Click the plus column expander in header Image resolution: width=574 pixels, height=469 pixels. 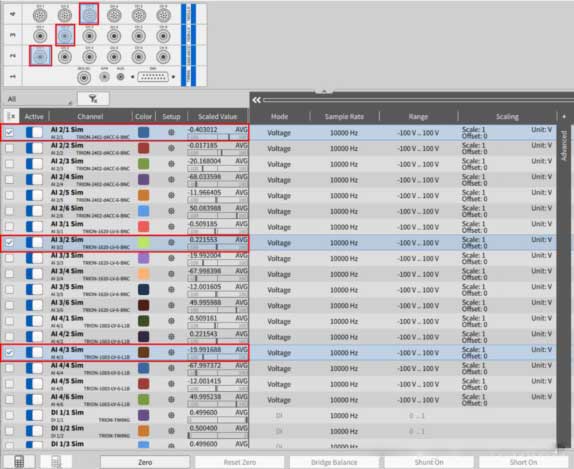[x=564, y=116]
